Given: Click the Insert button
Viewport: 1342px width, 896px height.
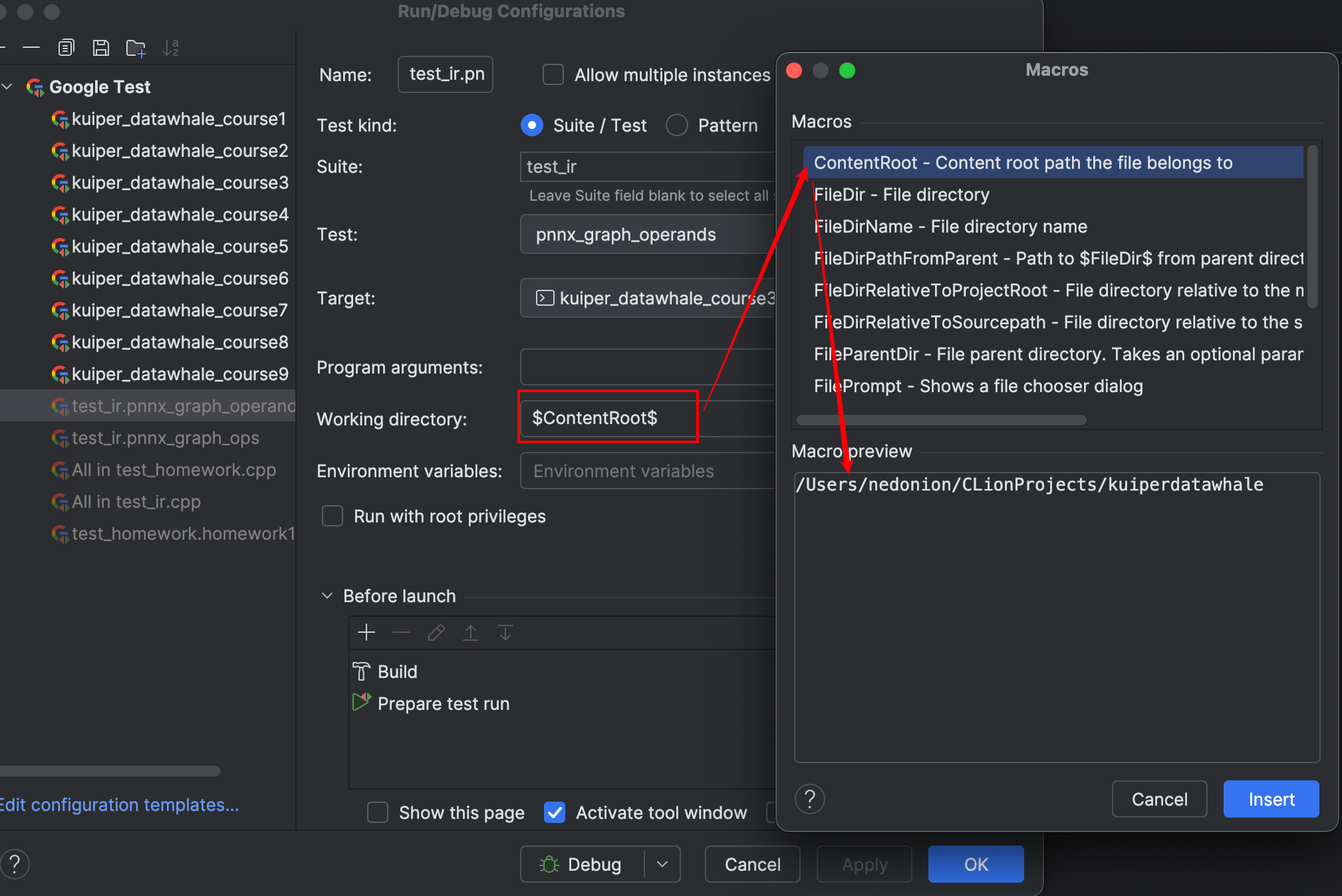Looking at the screenshot, I should coord(1271,799).
